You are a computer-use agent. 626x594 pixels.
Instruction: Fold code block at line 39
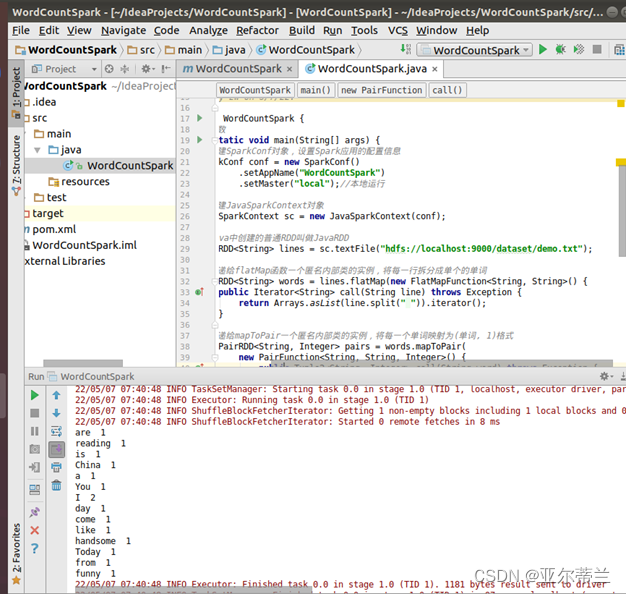(x=215, y=357)
